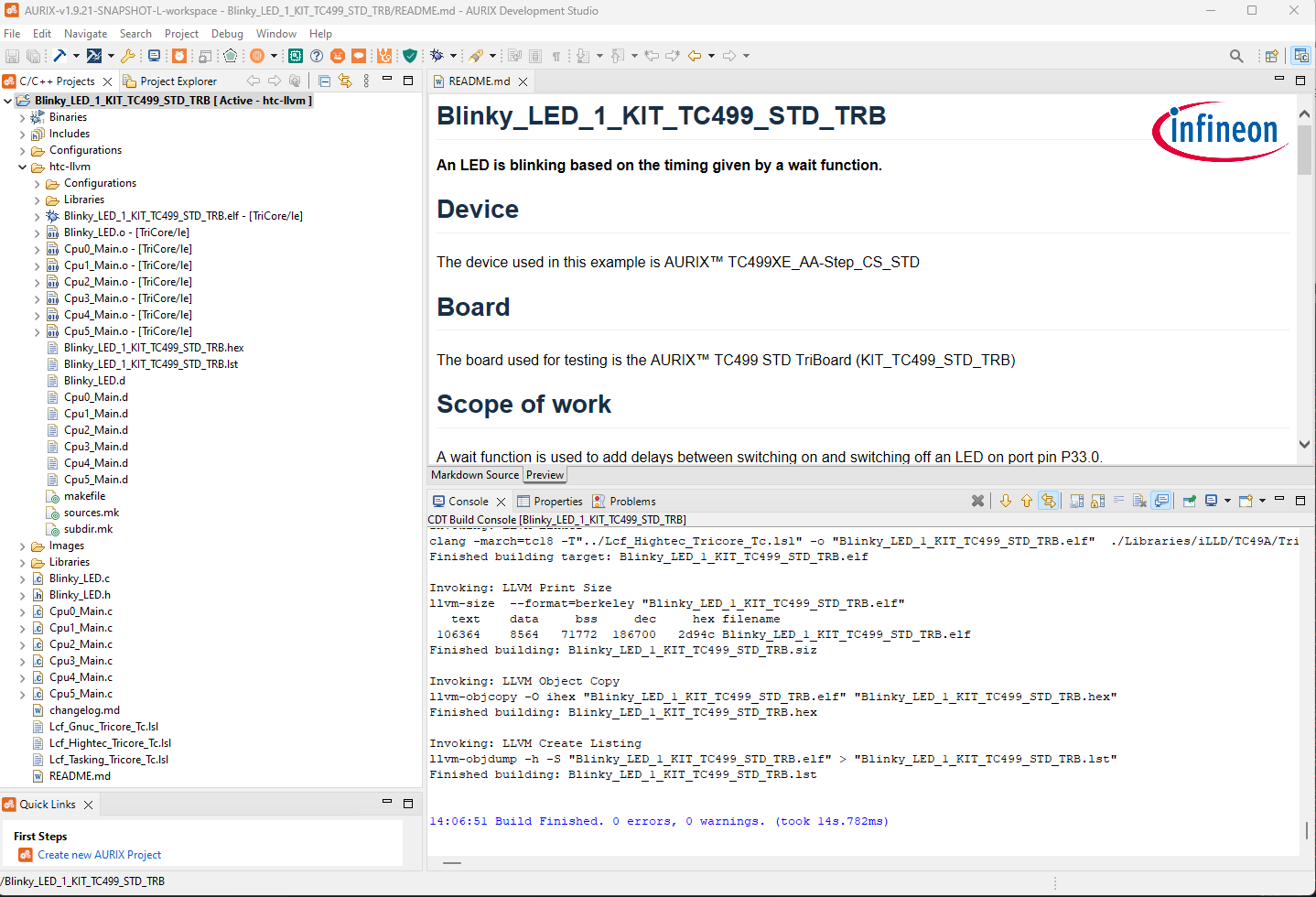Open the Project menu
Viewport: 1316px width, 897px height.
click(181, 34)
